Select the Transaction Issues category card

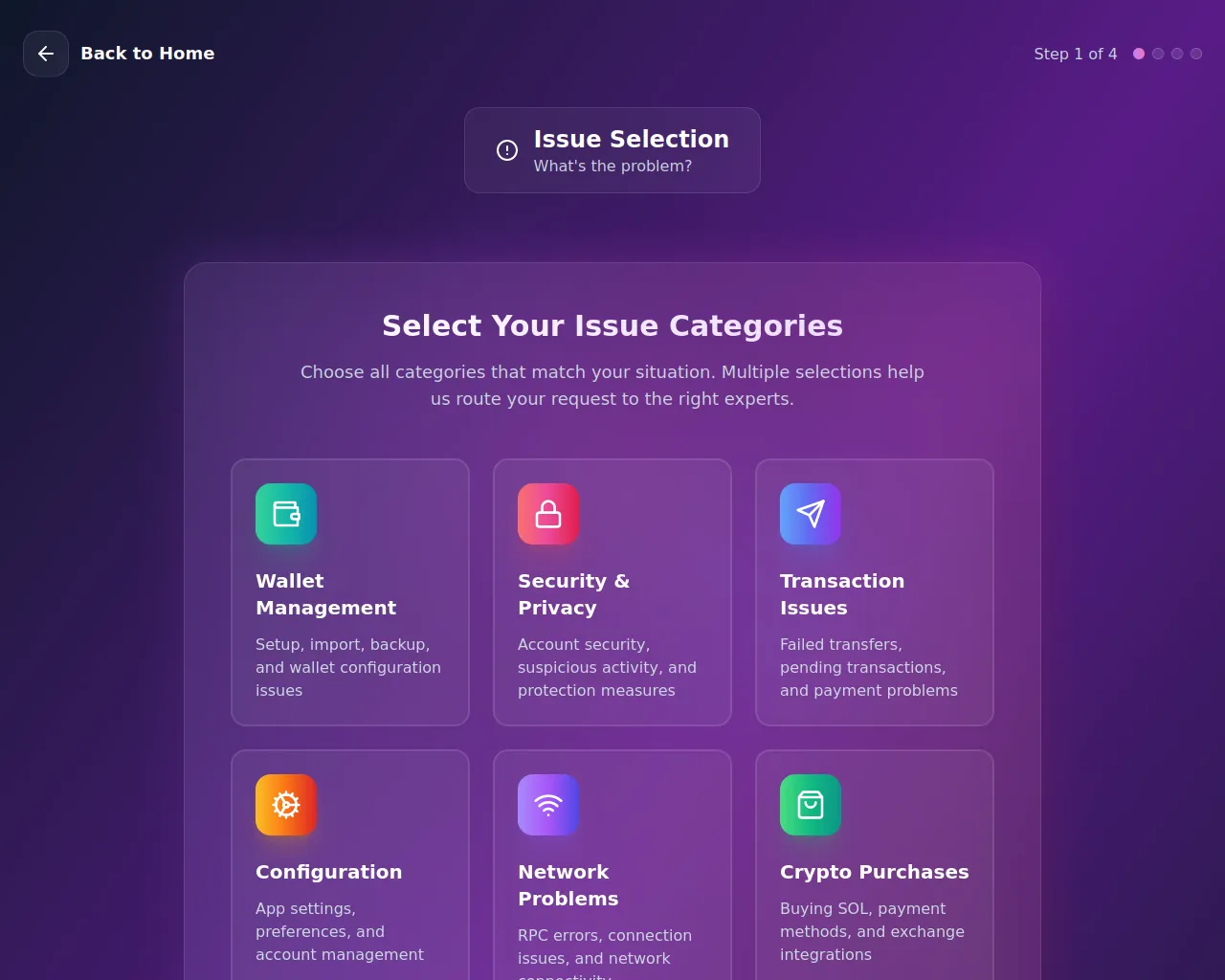tap(875, 592)
